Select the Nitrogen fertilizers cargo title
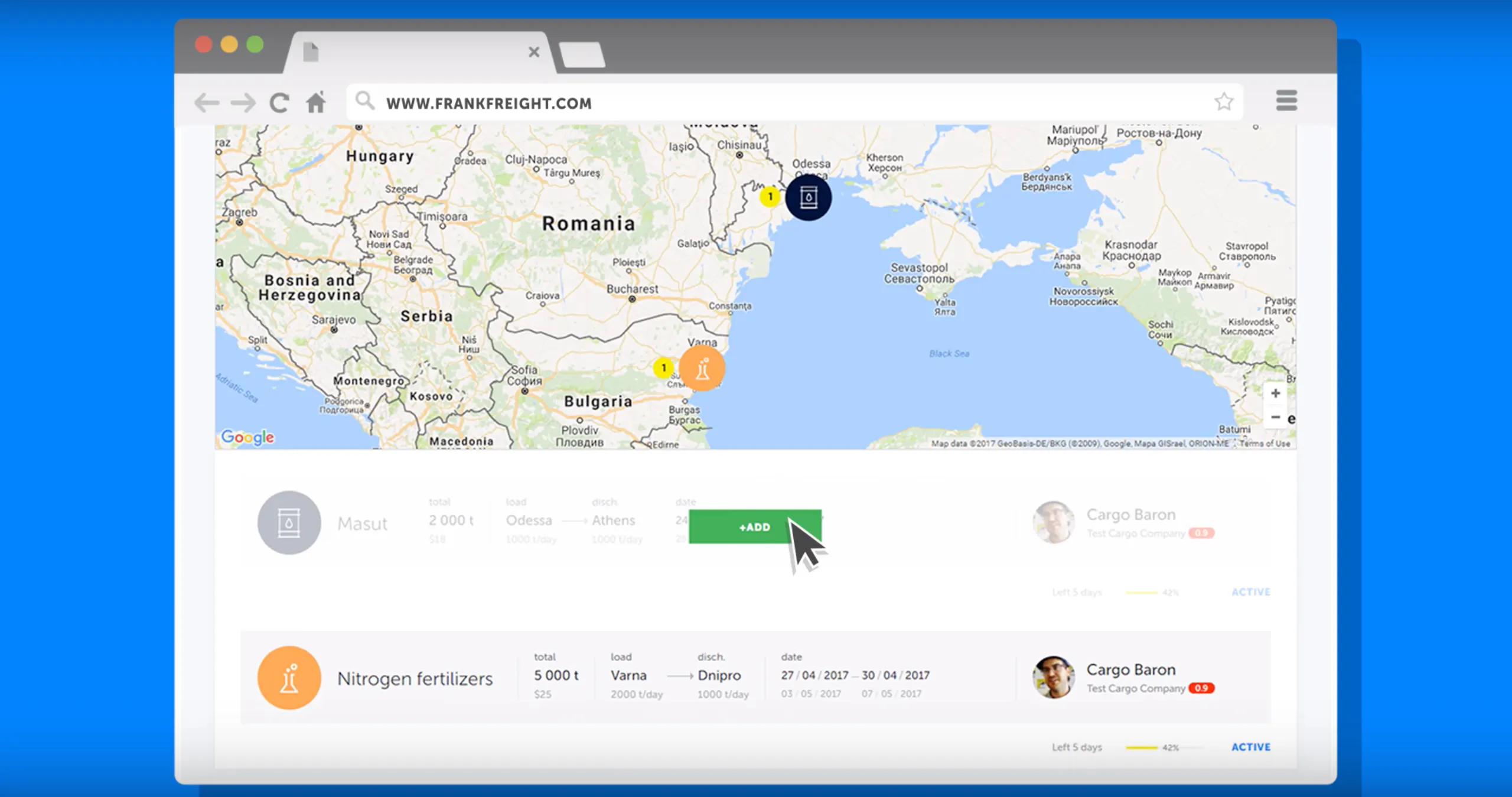This screenshot has height=797, width=1512. pyautogui.click(x=415, y=679)
